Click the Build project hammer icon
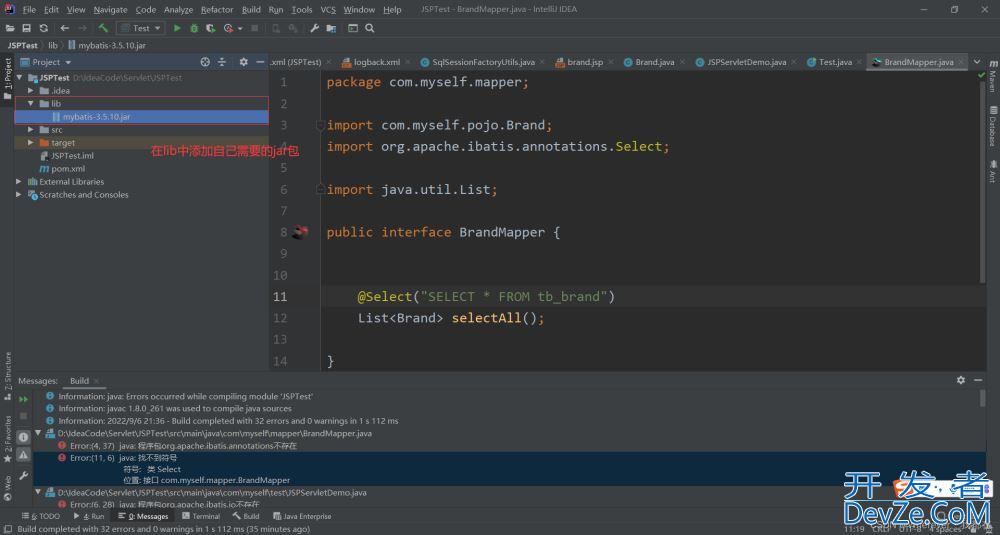 tap(103, 28)
